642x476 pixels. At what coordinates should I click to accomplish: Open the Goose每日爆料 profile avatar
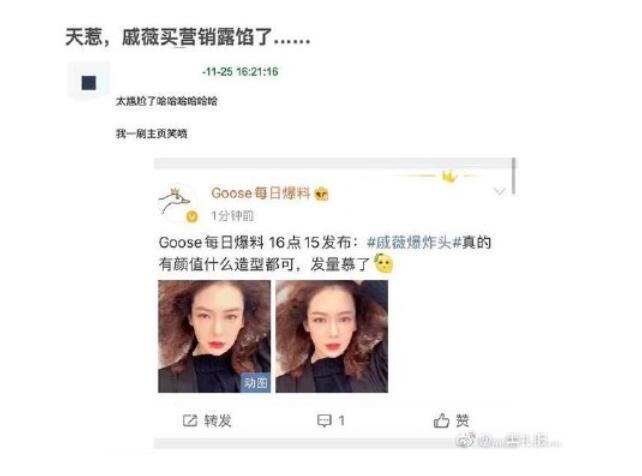pos(177,203)
